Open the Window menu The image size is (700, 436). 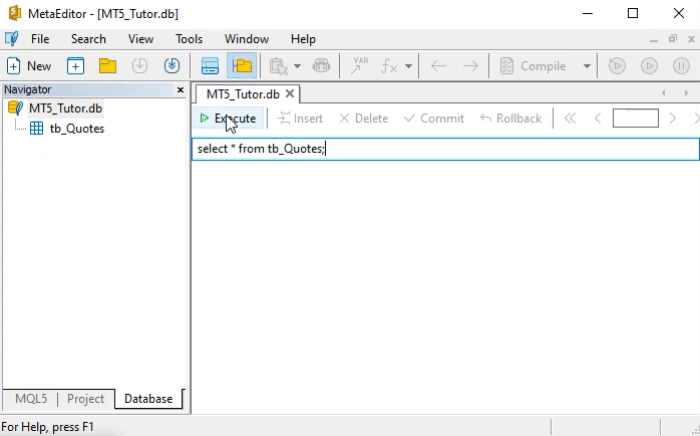tap(246, 39)
